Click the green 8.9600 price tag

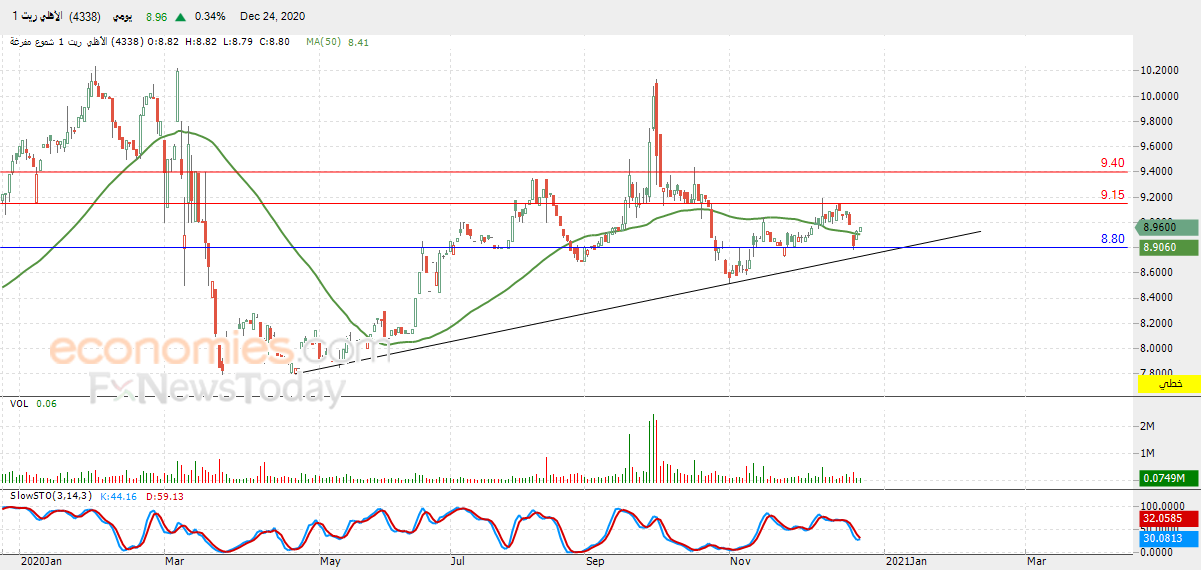pos(1165,227)
